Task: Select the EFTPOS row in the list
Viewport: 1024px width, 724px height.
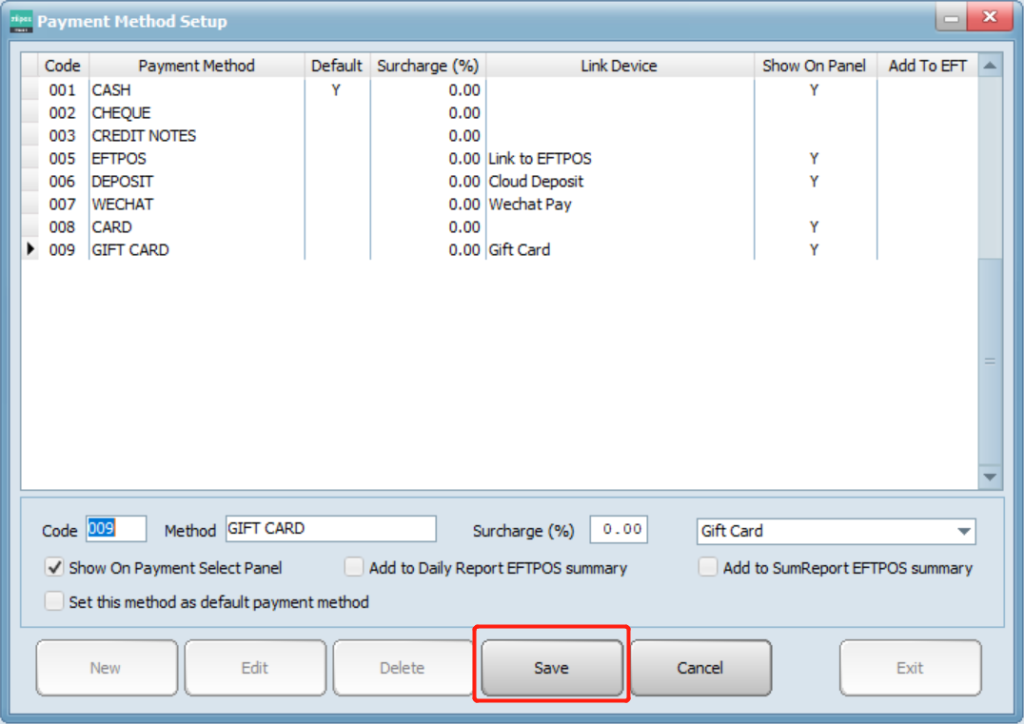Action: click(x=118, y=159)
